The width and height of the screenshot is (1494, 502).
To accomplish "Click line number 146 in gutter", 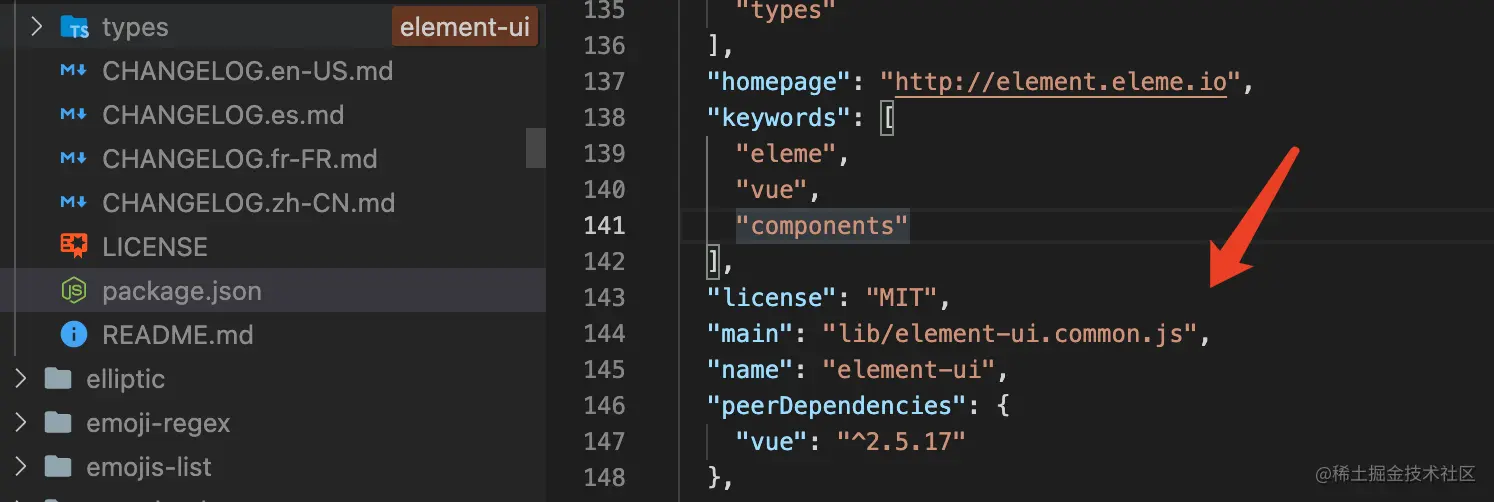I will [x=604, y=405].
